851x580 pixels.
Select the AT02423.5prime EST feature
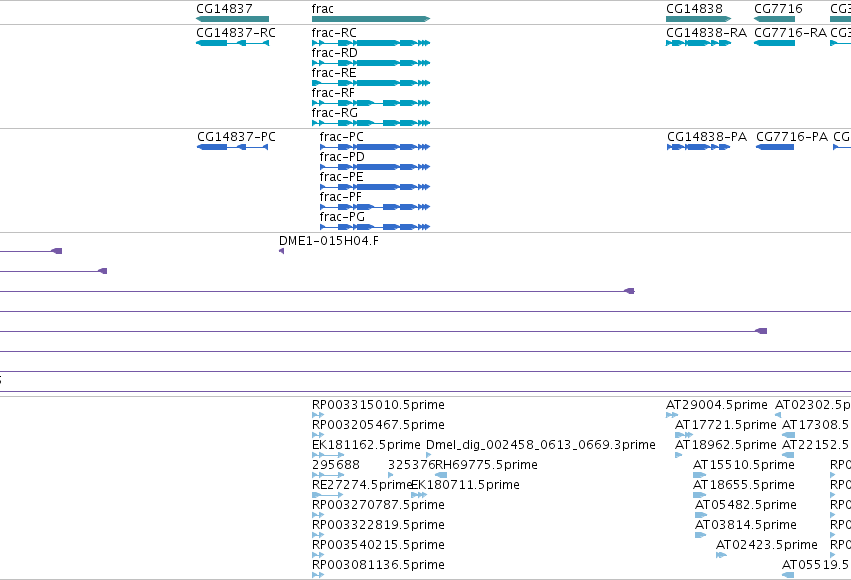coord(721,556)
